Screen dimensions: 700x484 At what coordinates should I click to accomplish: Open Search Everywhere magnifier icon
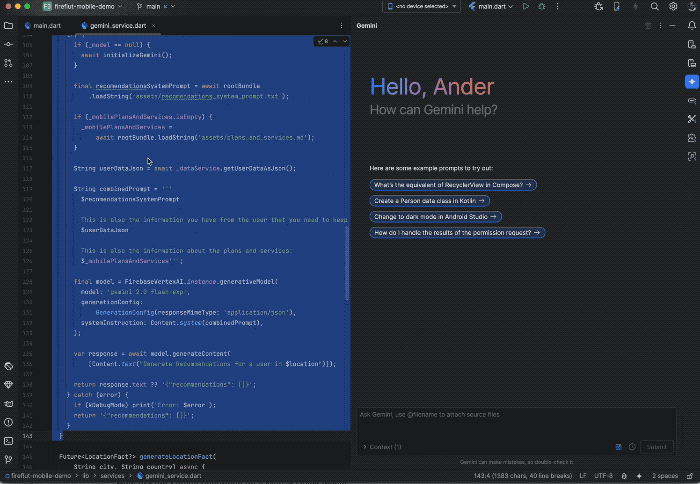(654, 7)
